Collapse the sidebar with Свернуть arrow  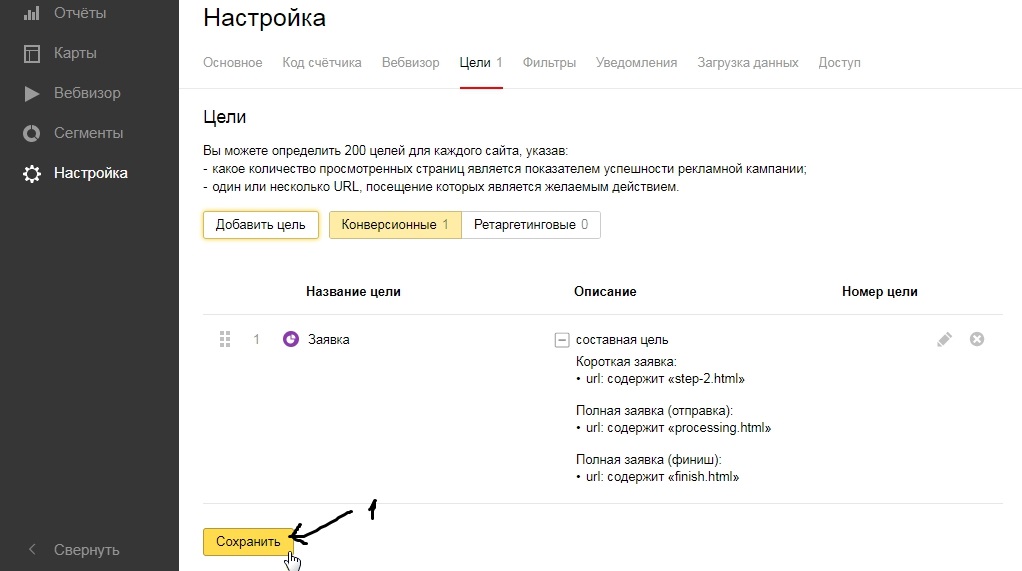[x=32, y=549]
